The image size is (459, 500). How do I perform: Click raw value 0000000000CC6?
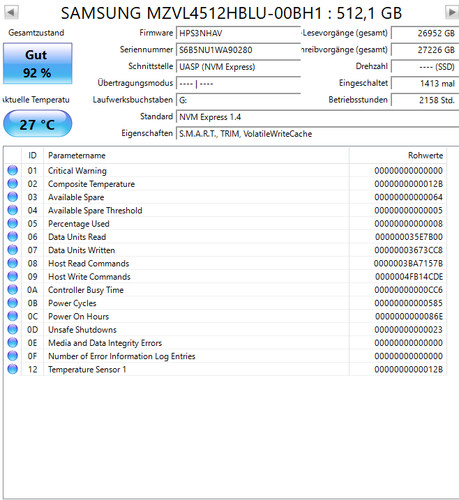(409, 290)
